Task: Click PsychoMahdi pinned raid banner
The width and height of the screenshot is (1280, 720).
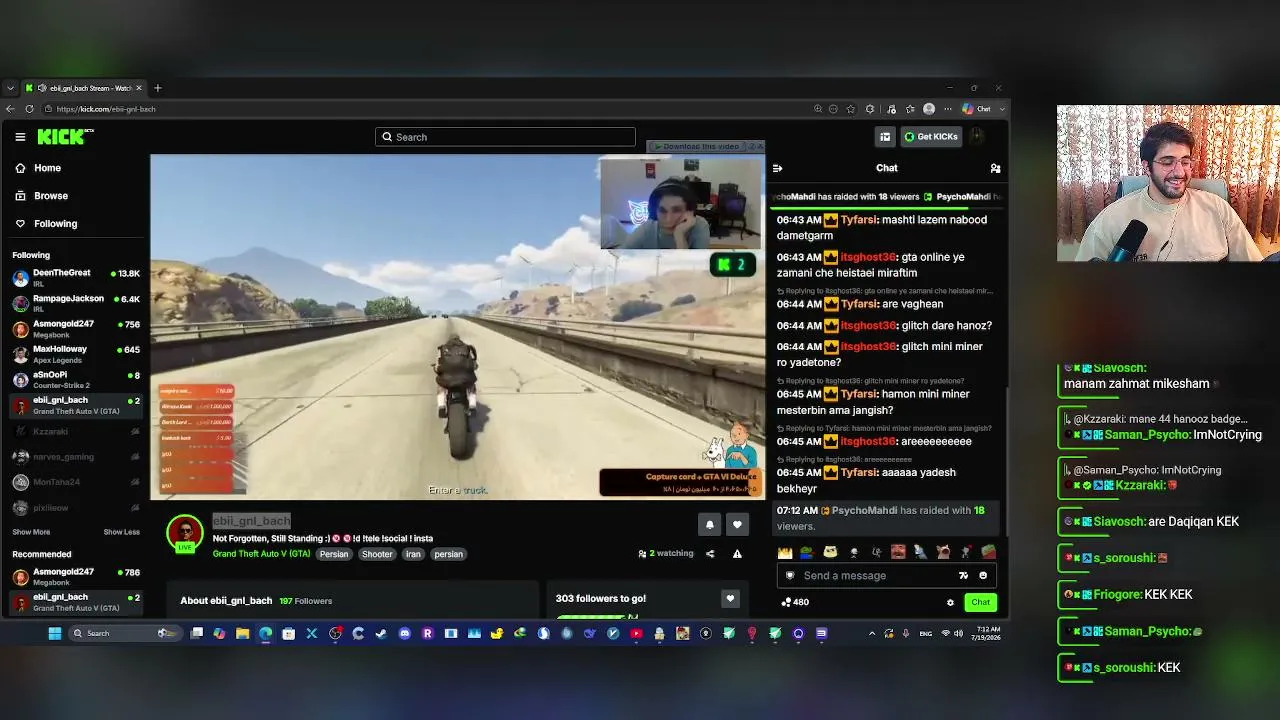Action: point(887,197)
